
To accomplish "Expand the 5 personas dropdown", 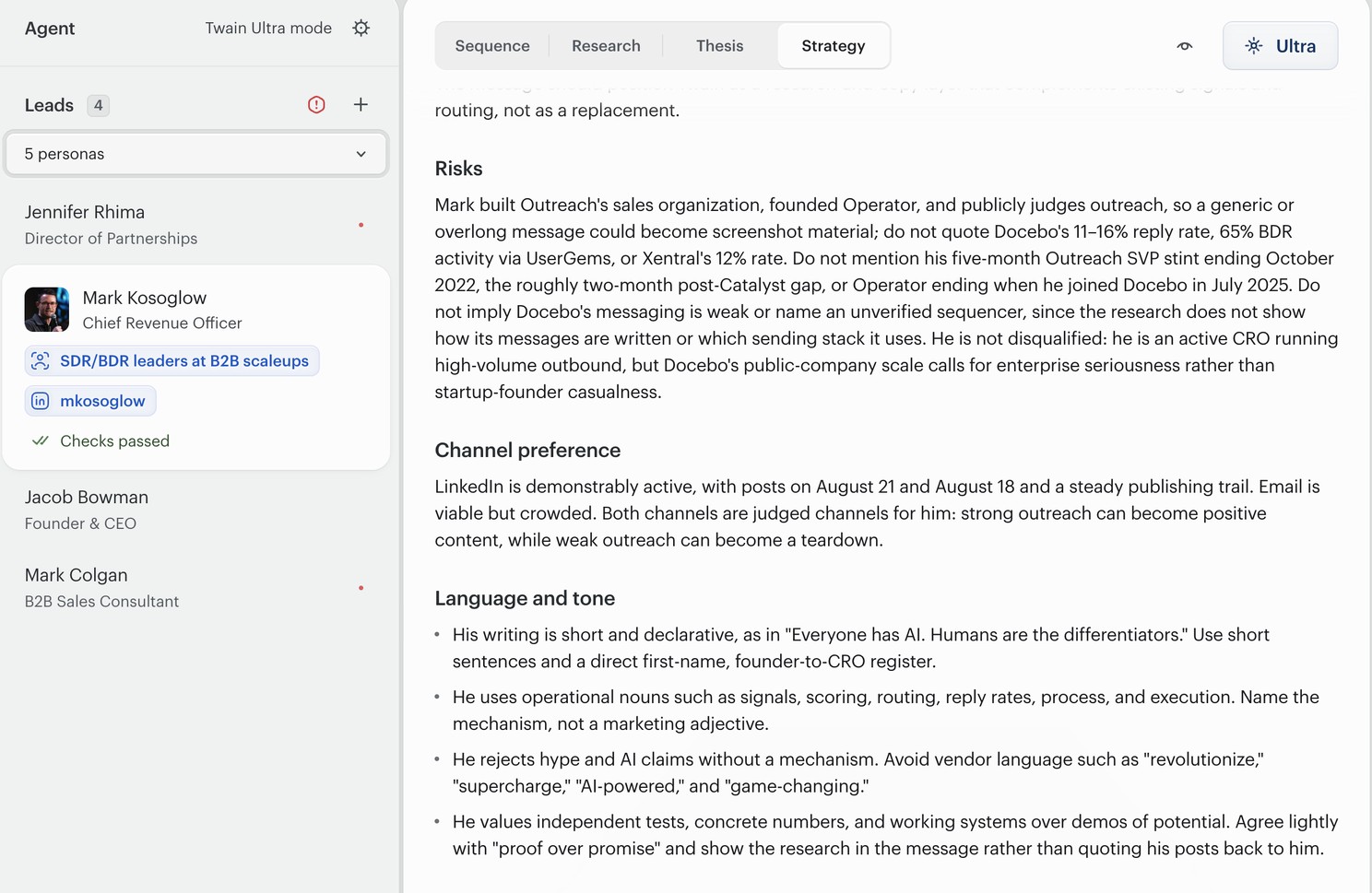I will [x=195, y=154].
